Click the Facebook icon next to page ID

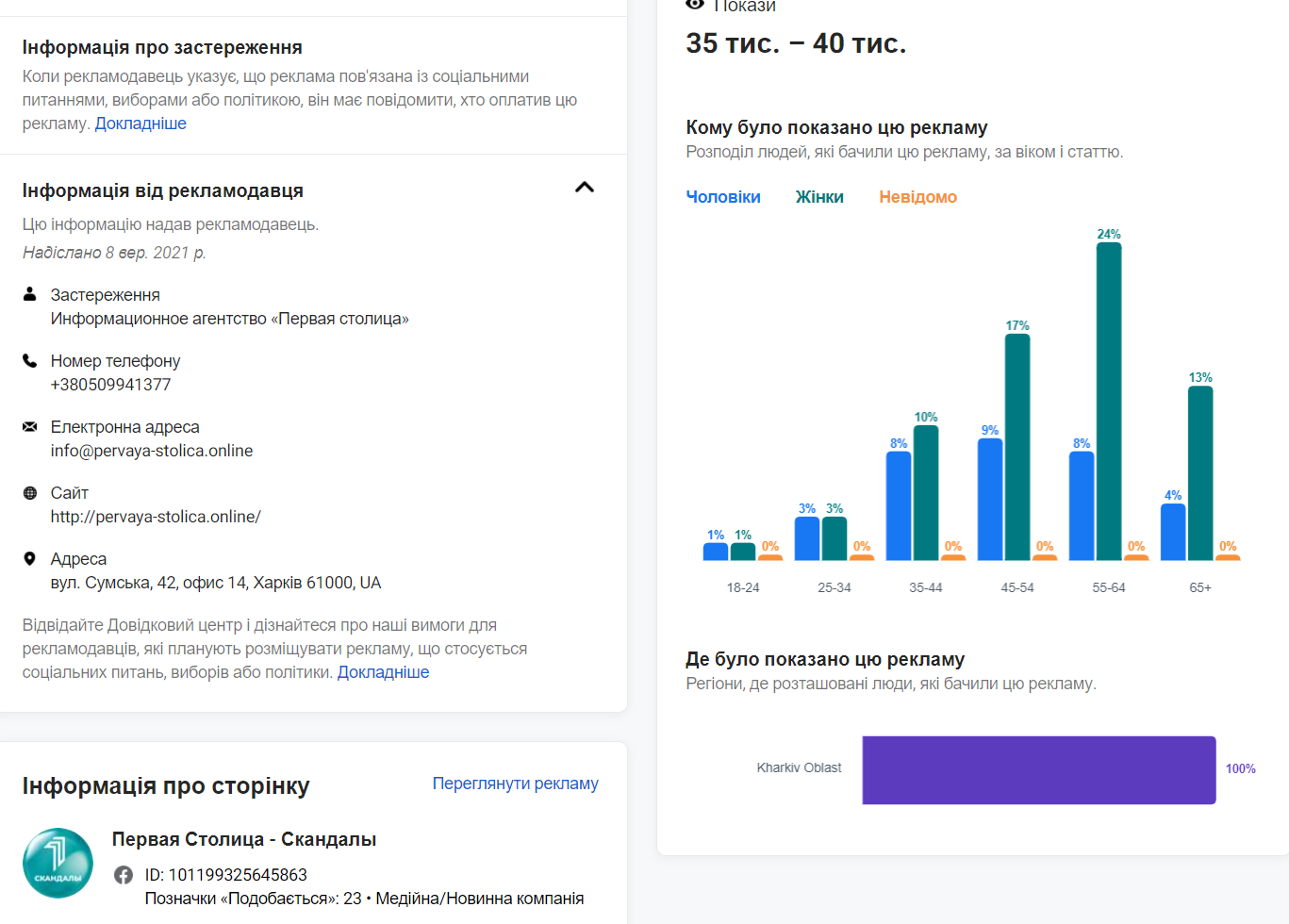124,875
